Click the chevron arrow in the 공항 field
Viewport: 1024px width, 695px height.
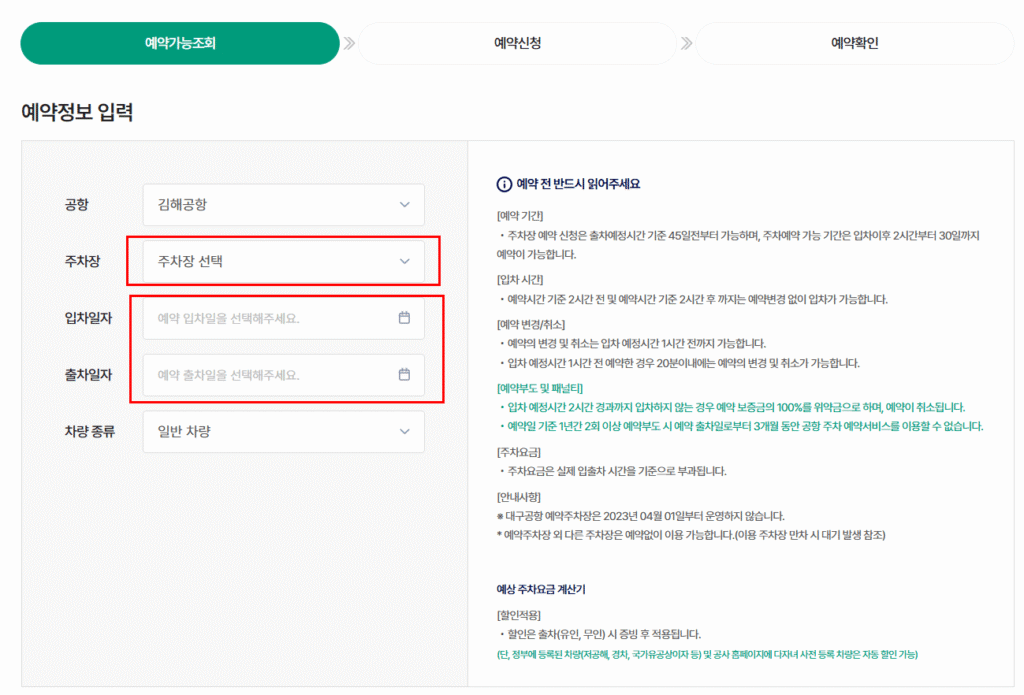pyautogui.click(x=404, y=205)
